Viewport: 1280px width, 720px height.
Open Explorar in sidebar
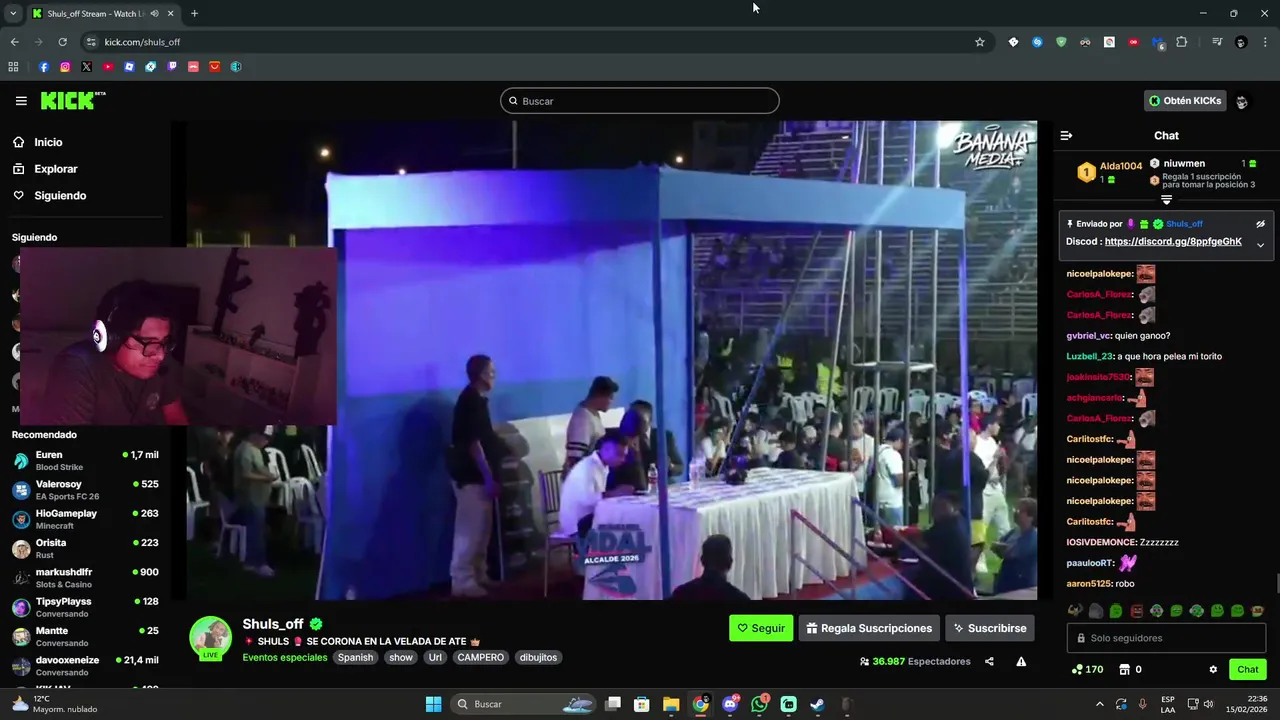[x=55, y=169]
